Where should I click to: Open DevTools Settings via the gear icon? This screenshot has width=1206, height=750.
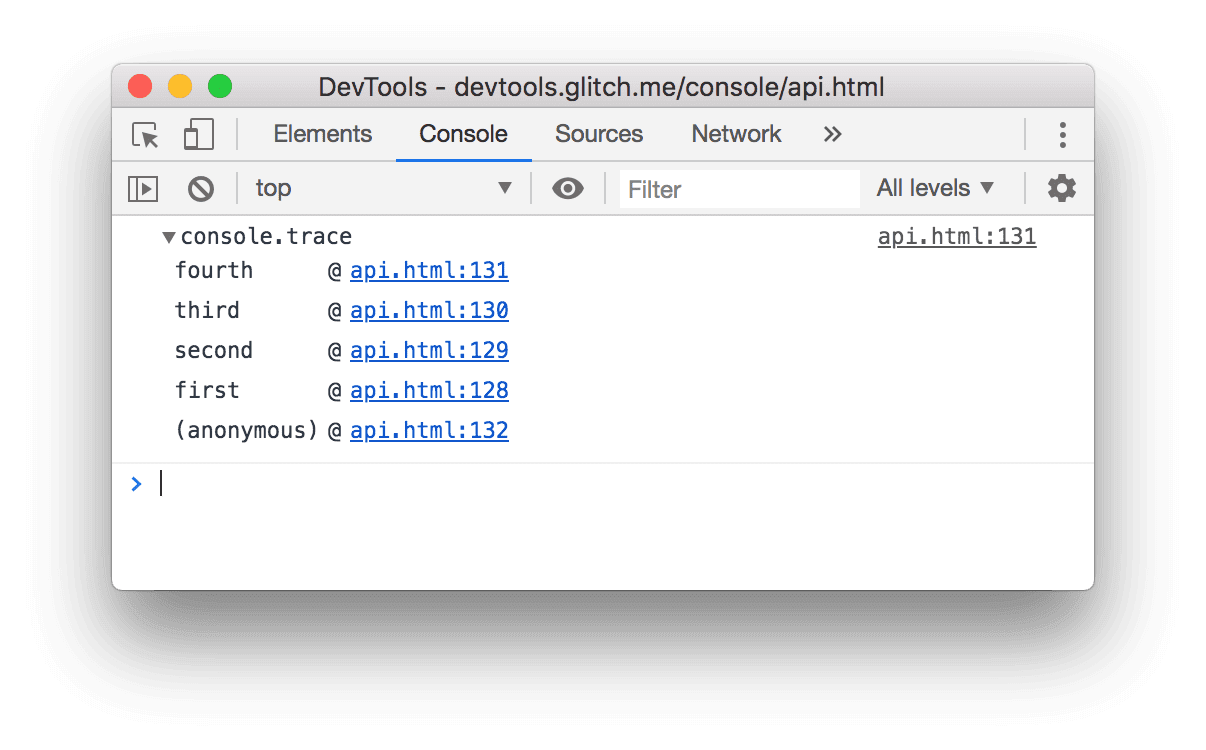point(1061,188)
